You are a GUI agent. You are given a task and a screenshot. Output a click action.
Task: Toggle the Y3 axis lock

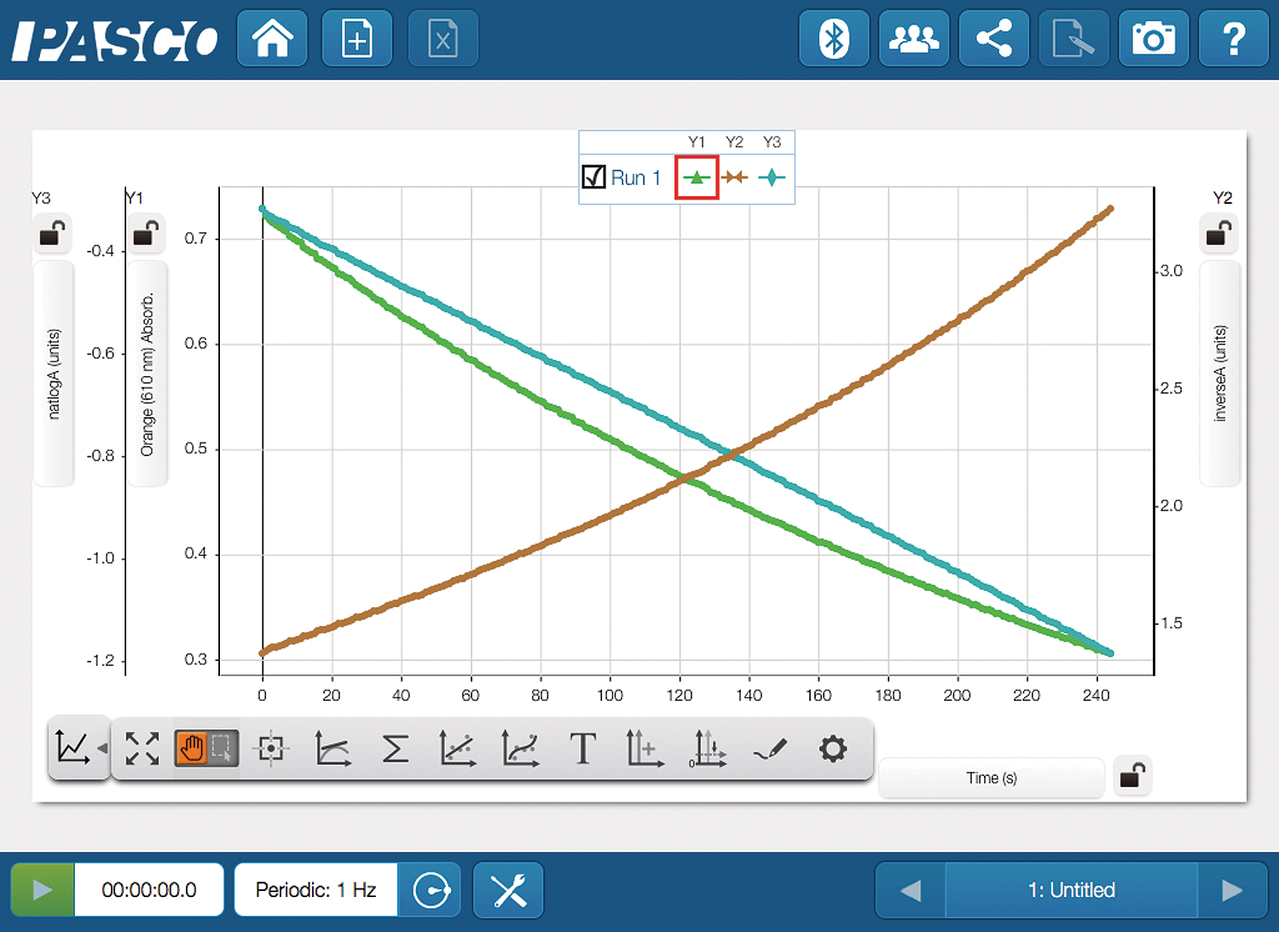[x=52, y=234]
